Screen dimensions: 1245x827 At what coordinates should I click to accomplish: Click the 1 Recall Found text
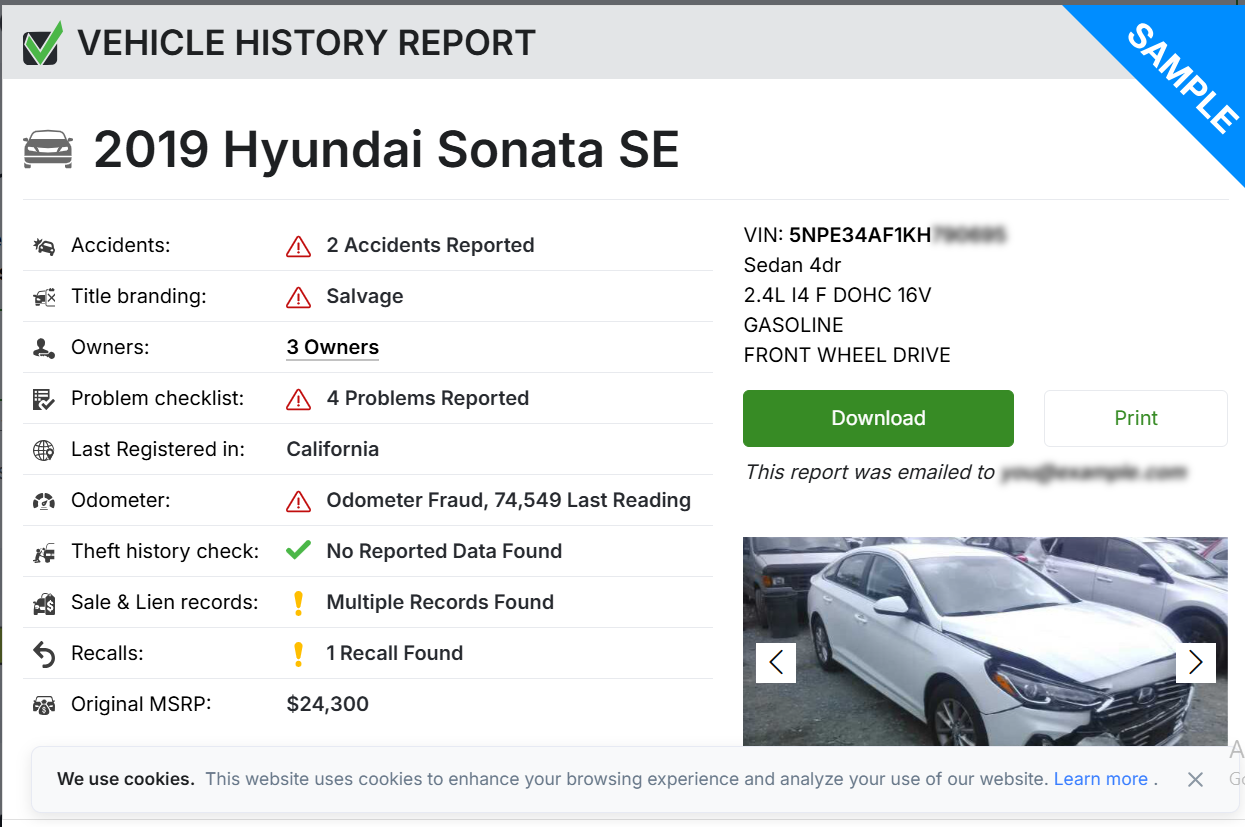tap(395, 654)
